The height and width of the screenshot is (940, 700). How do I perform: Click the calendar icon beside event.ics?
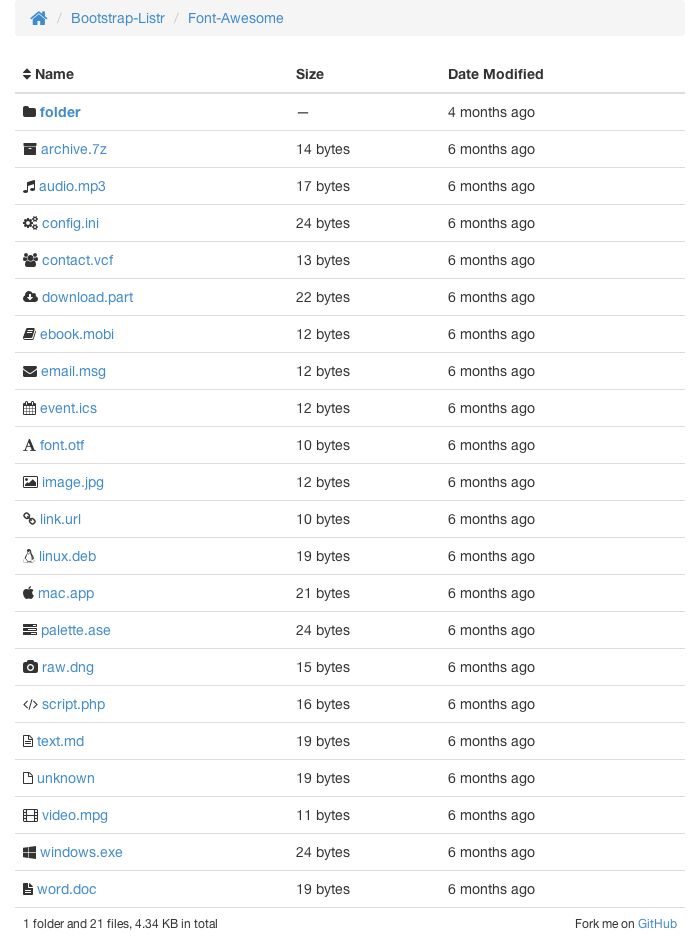pos(29,408)
